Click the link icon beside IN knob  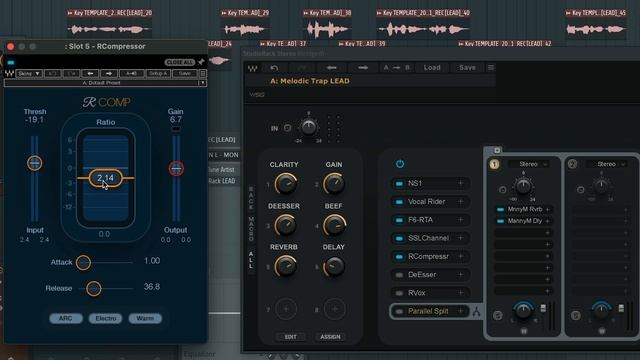(x=287, y=128)
